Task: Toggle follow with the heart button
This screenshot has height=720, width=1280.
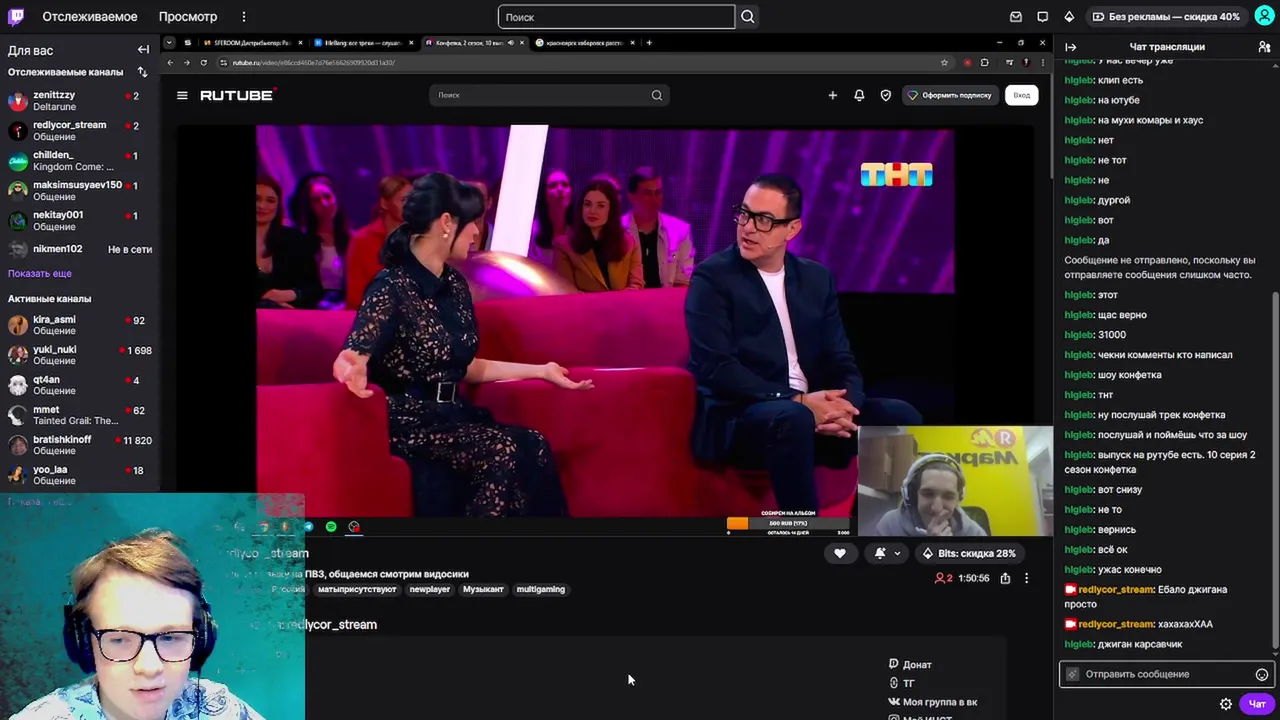Action: coord(840,553)
